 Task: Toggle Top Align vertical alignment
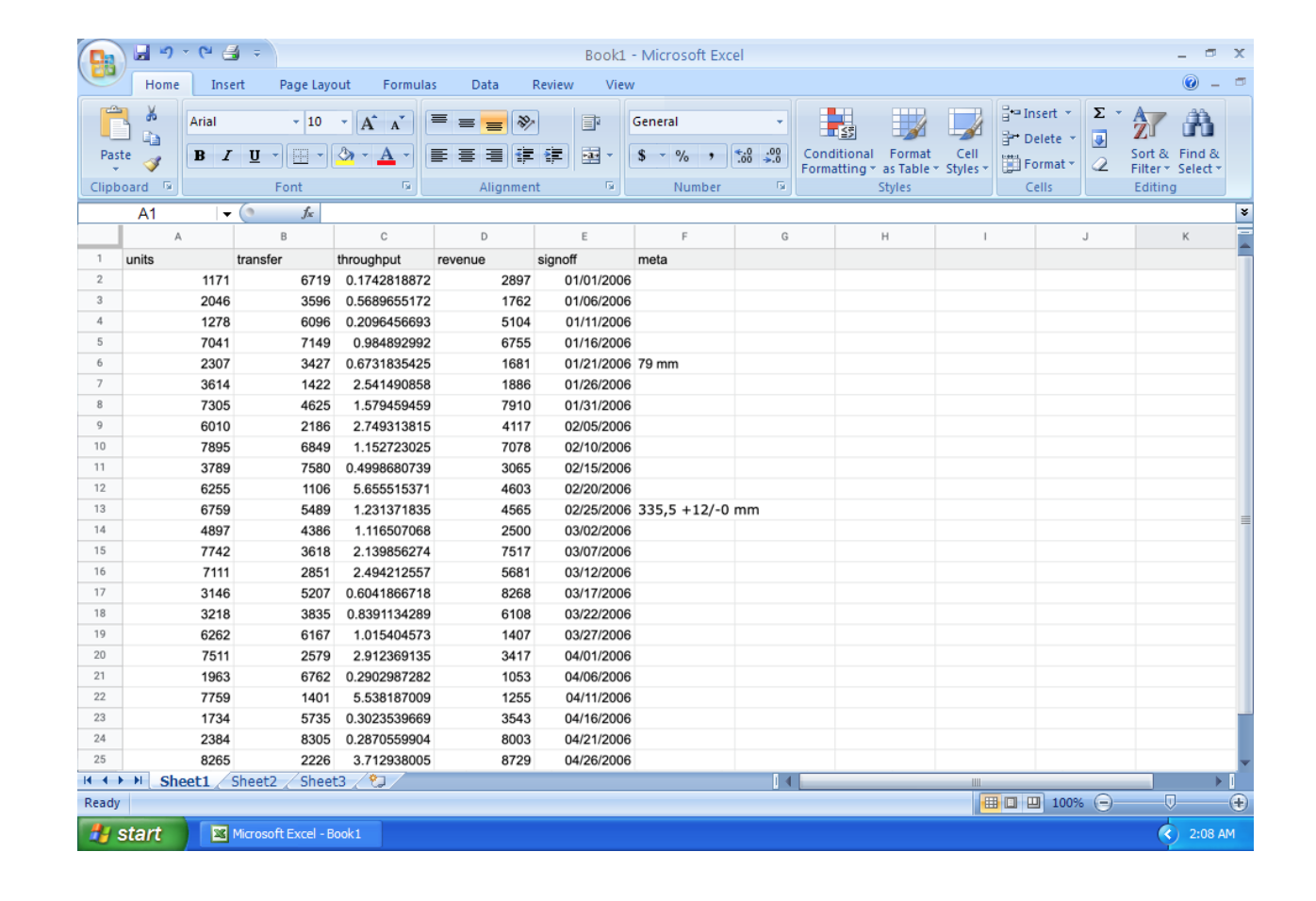click(439, 123)
